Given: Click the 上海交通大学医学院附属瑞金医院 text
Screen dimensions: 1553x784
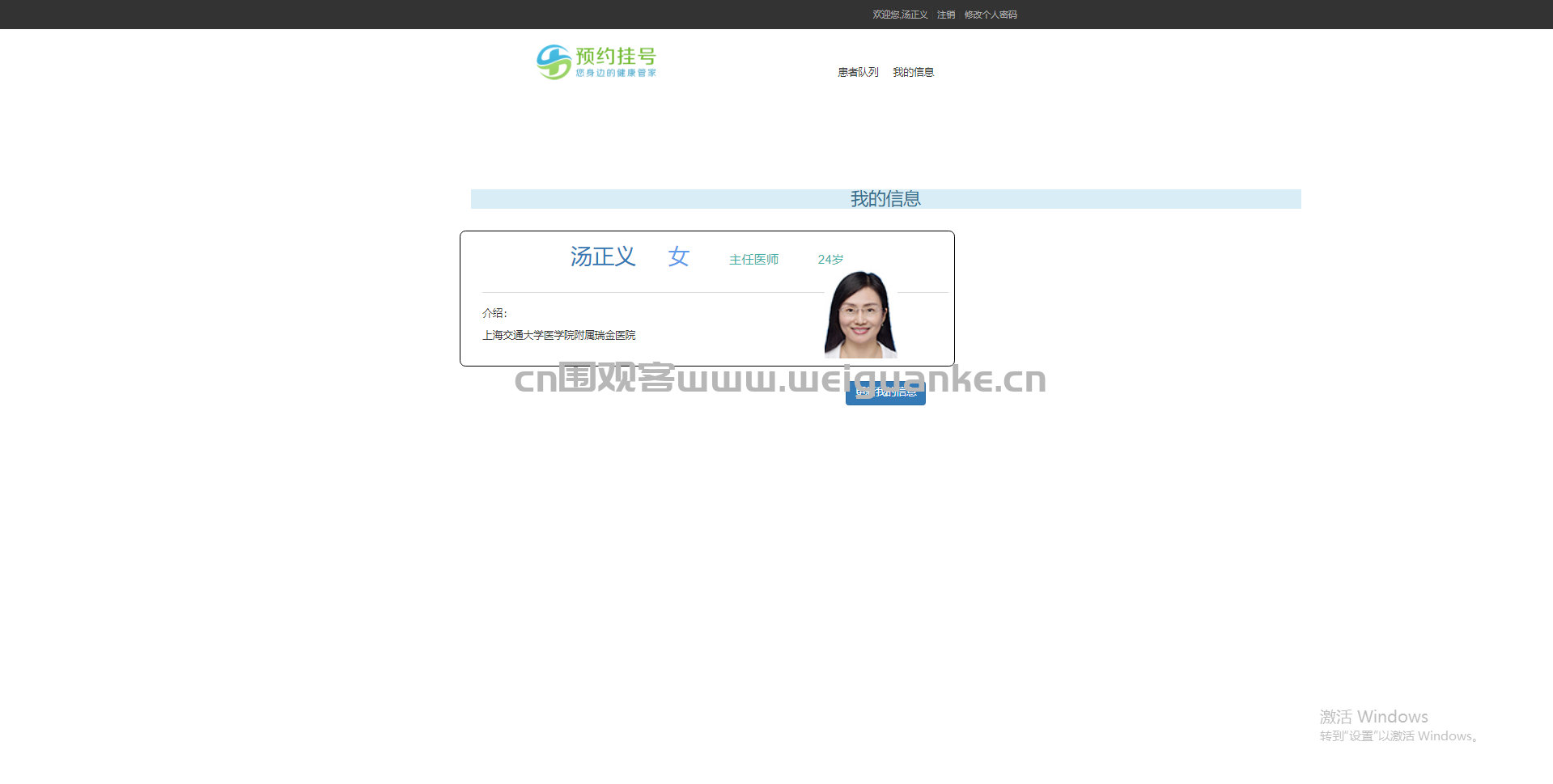Looking at the screenshot, I should point(559,335).
